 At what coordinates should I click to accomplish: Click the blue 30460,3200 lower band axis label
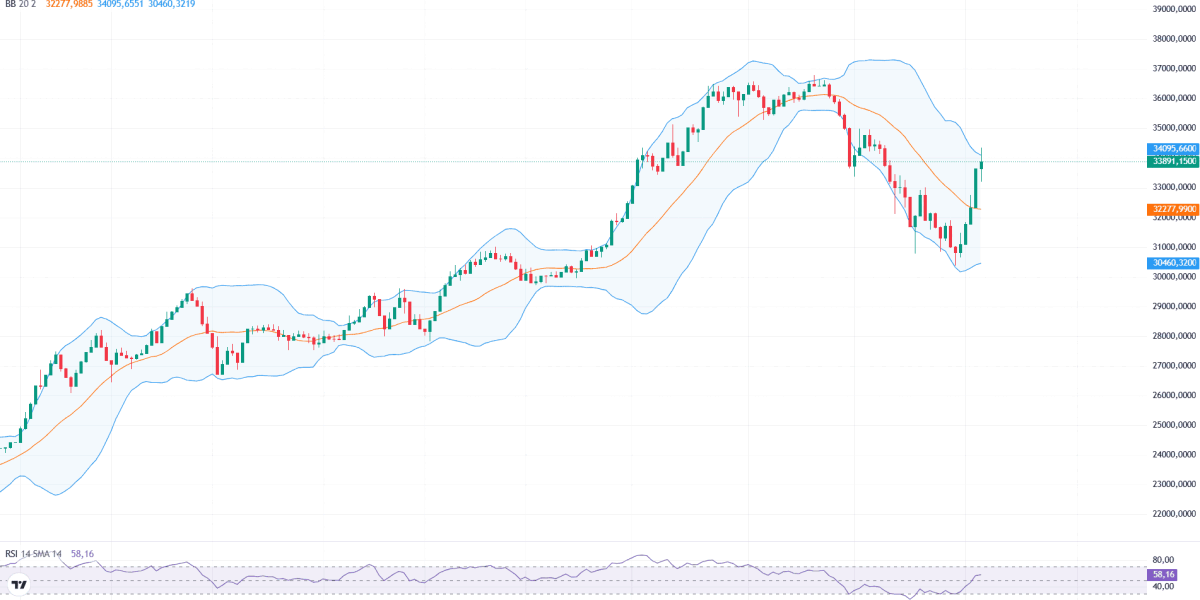(1173, 263)
